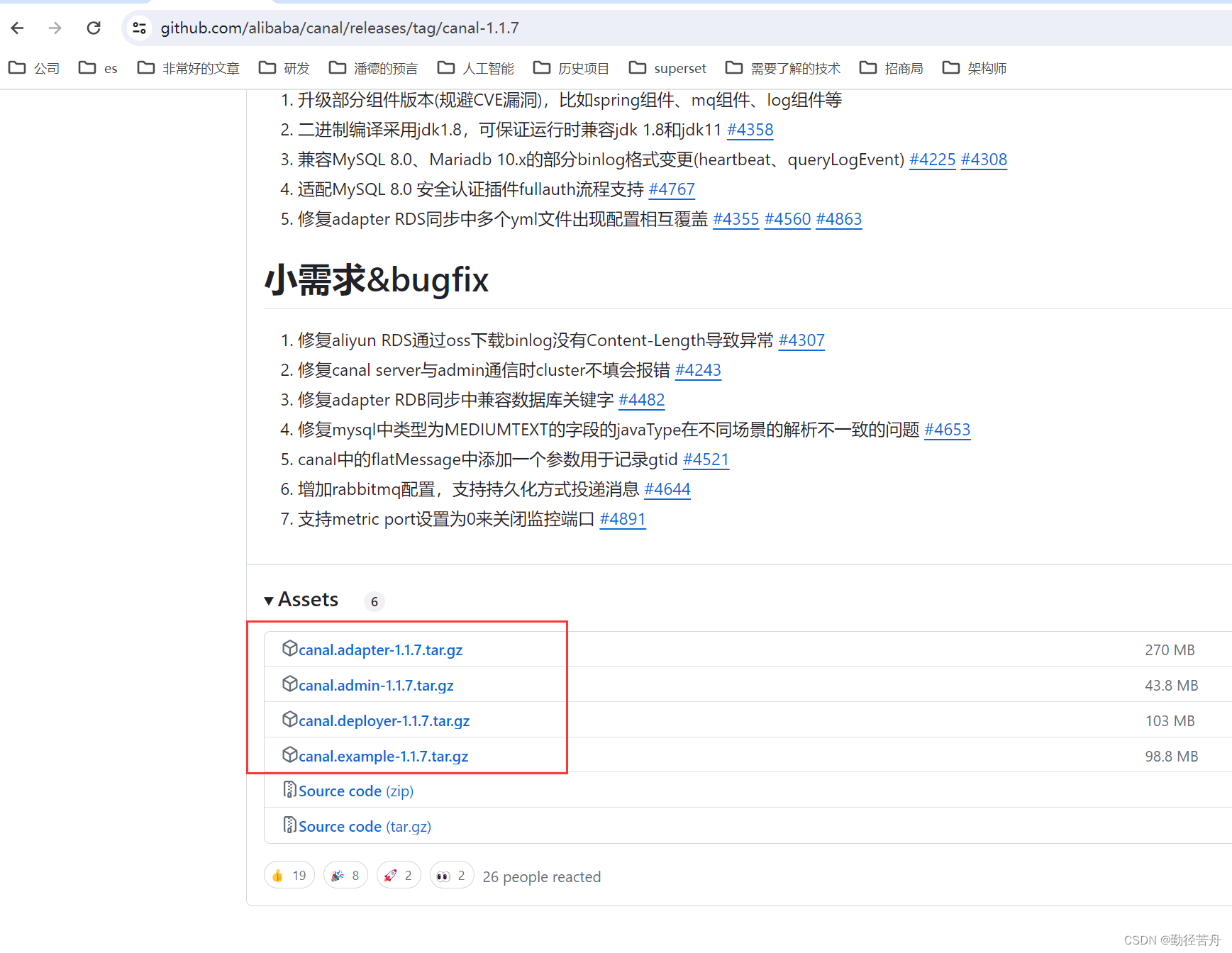This screenshot has width=1232, height=953.
Task: Toggle the thumbs up reaction (19)
Action: [x=289, y=876]
